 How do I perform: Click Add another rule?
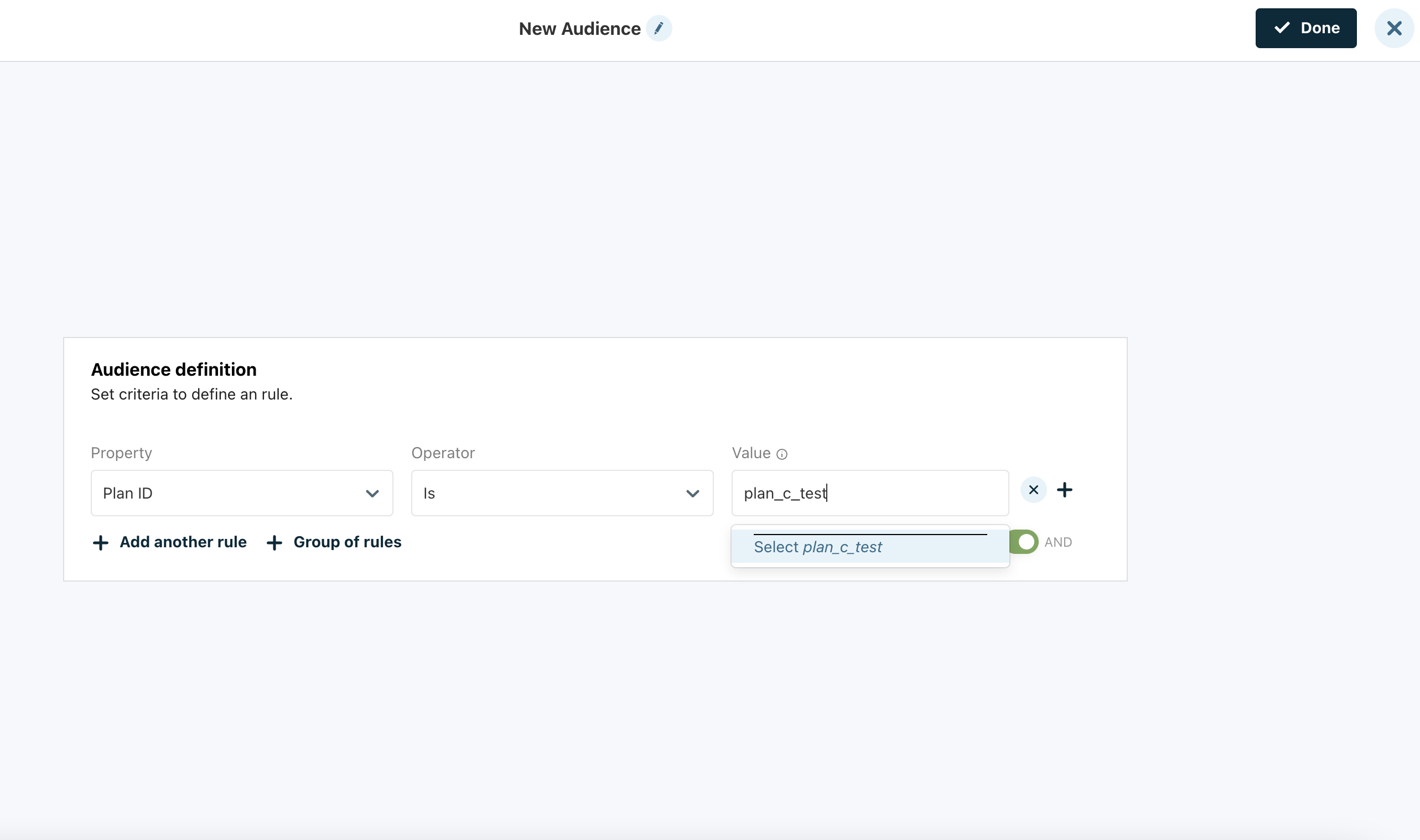[x=183, y=542]
